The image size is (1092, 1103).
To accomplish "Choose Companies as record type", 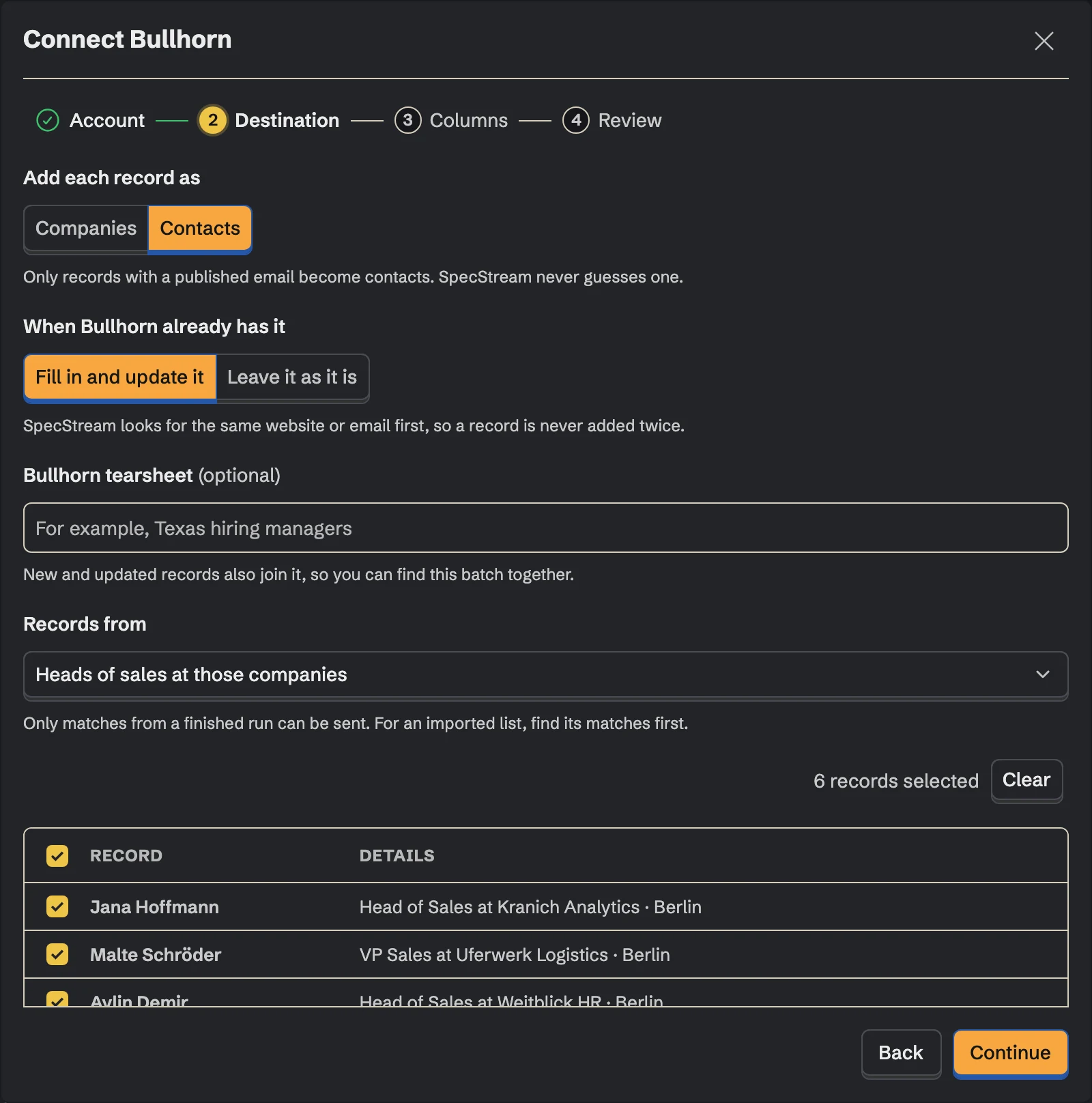I will pos(86,229).
